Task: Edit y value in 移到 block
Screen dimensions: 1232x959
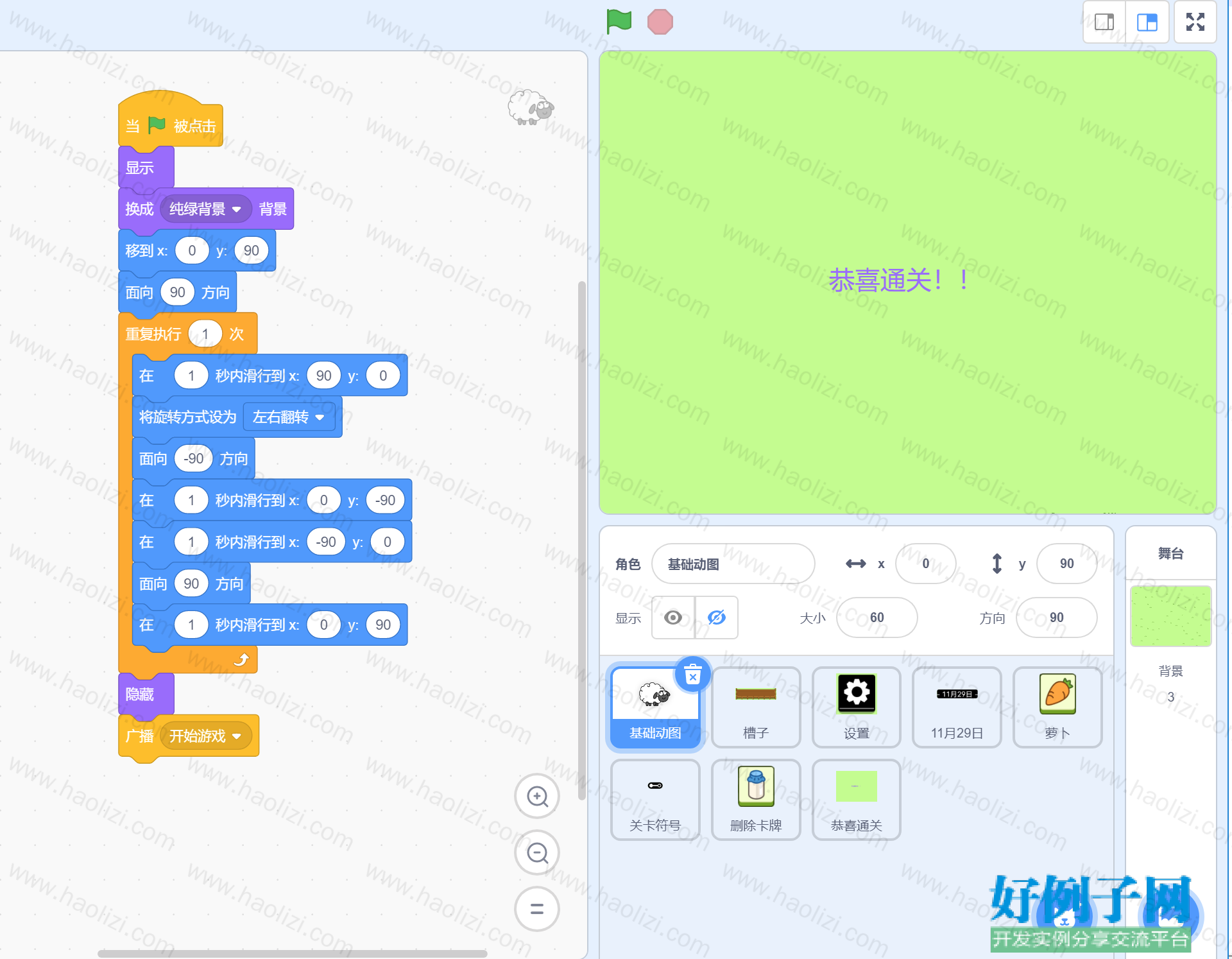Action: [x=252, y=250]
